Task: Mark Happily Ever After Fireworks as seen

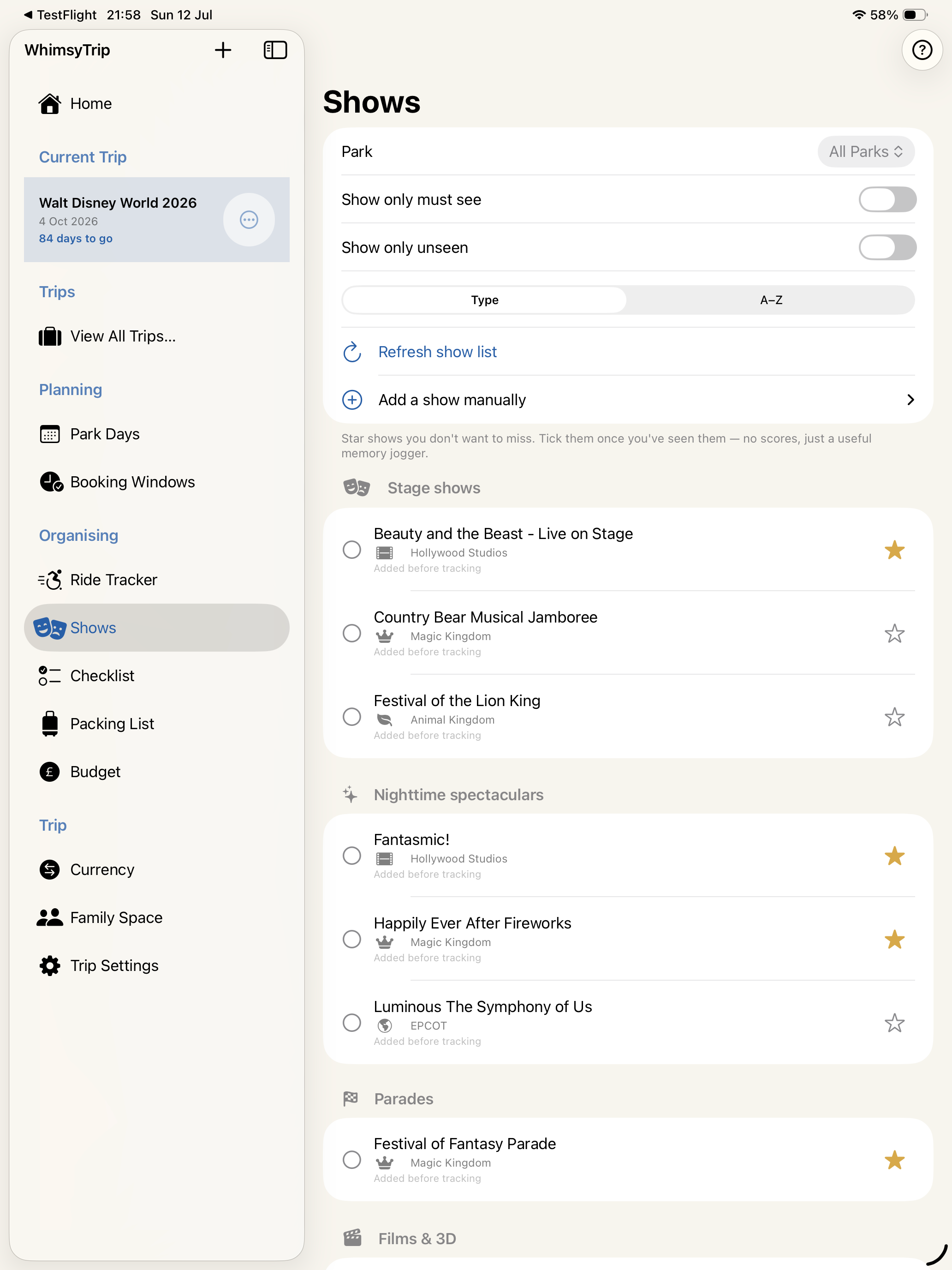Action: (352, 939)
